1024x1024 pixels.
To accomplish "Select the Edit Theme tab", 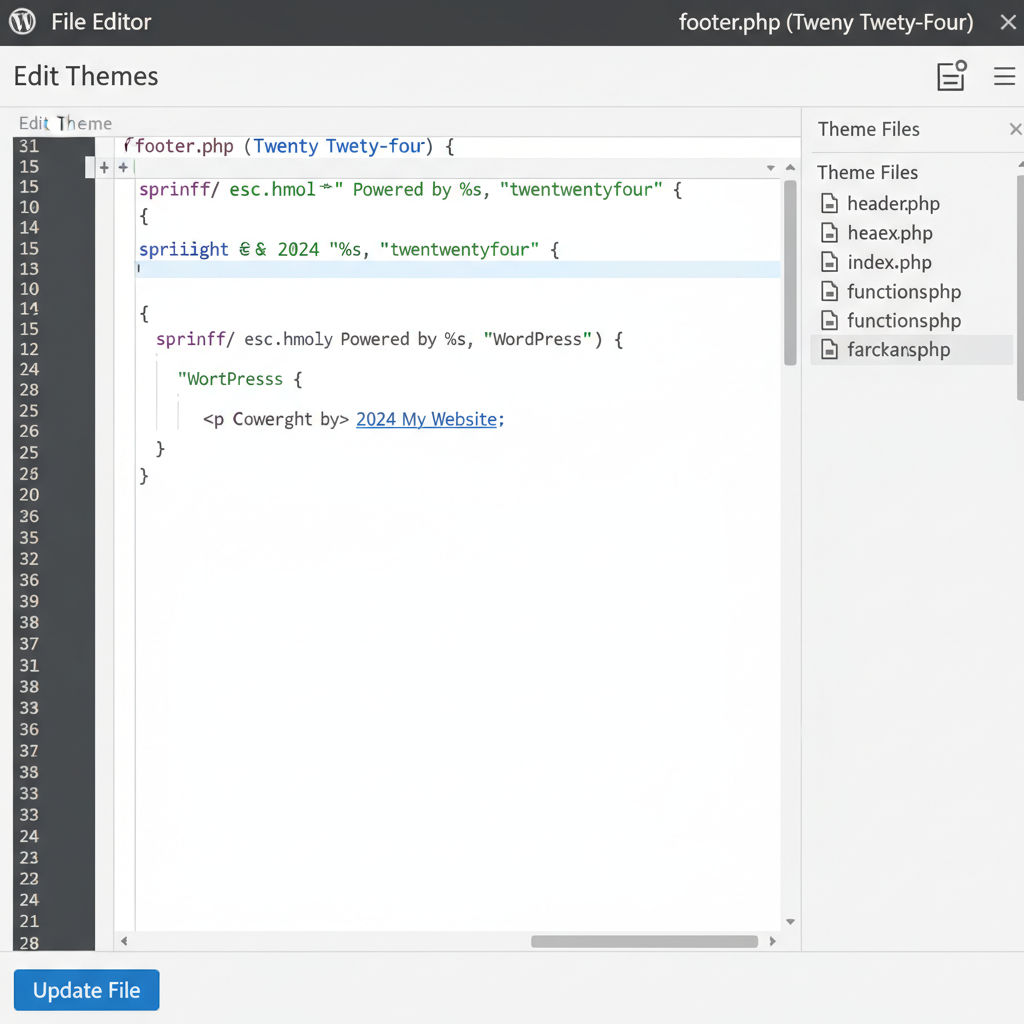I will 66,123.
